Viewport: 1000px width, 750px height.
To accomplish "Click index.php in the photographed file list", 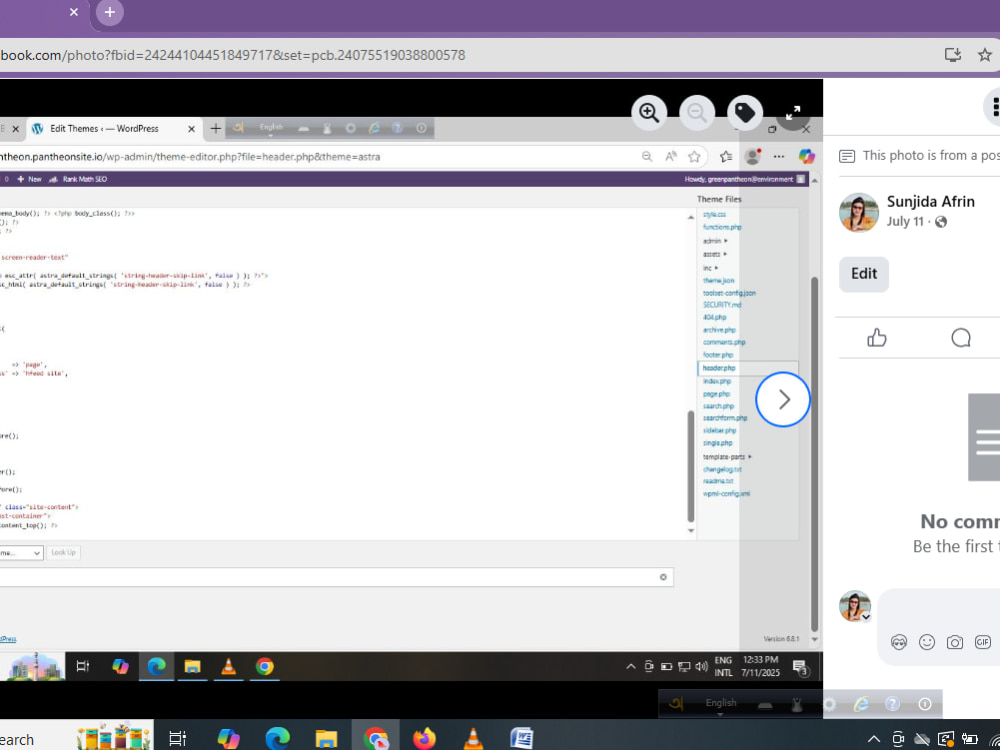I will pos(717,381).
